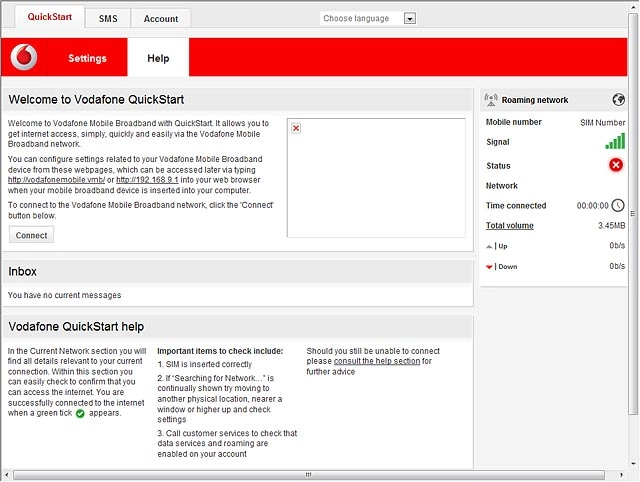Switch to the QuickStart tab
Screen dimensions: 640x482
(x=50, y=17)
